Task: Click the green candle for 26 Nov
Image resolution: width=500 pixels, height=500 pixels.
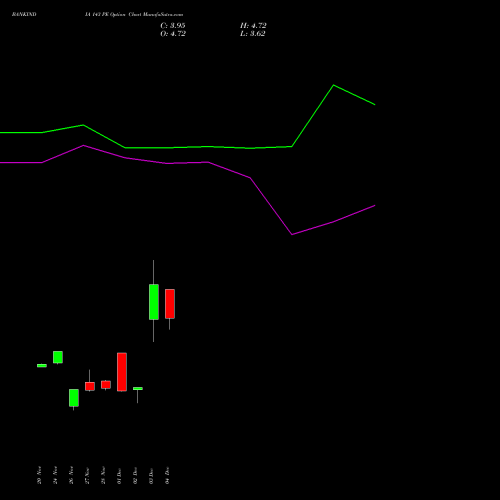Action: (74, 398)
